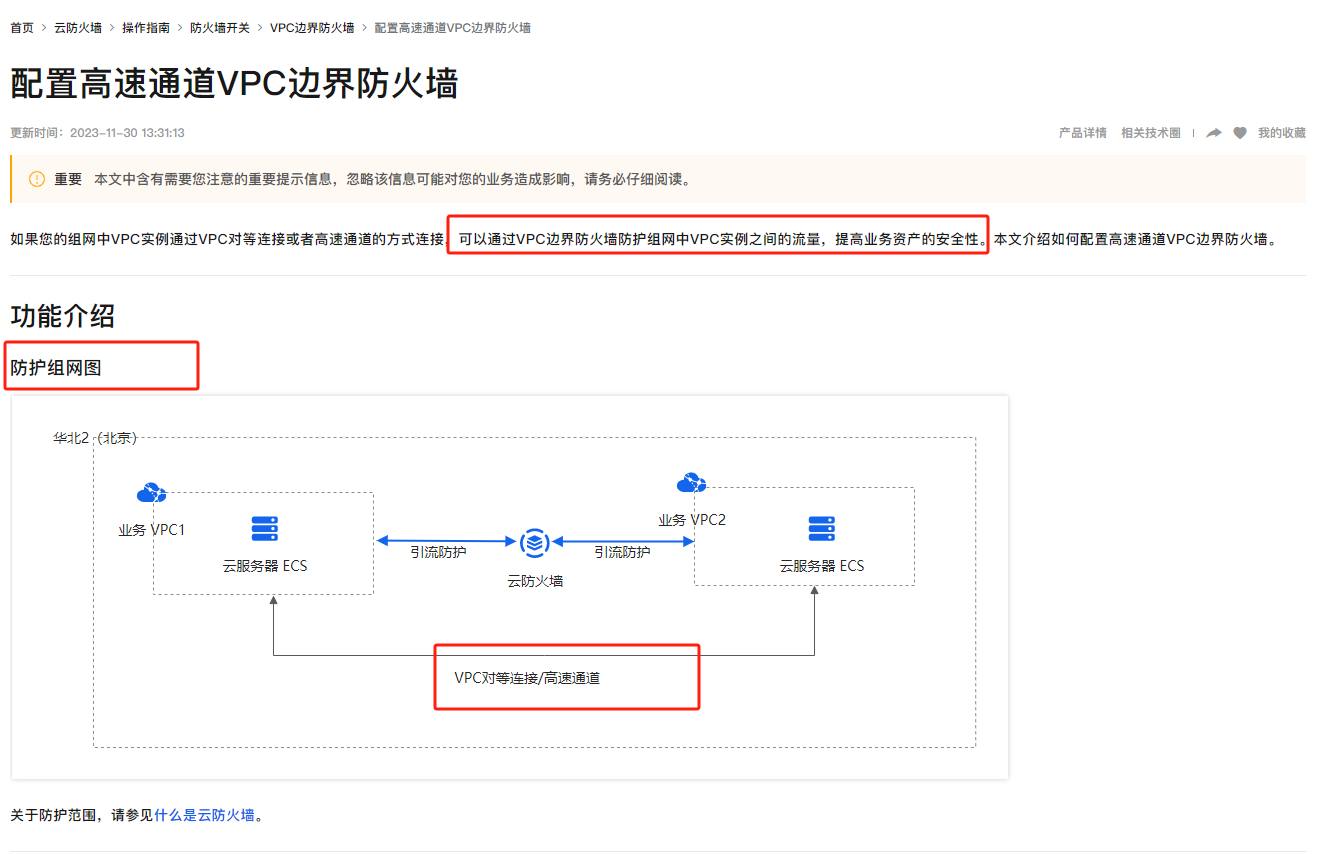The width and height of the screenshot is (1317, 854).
Task: Click 云防火墙 label under diagram icon
Action: pos(535,580)
